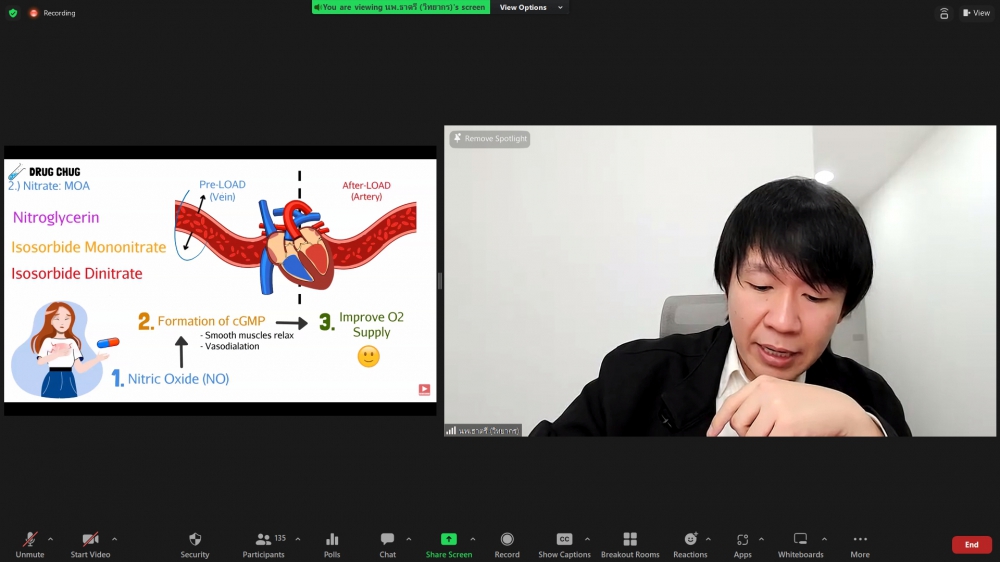The width and height of the screenshot is (1000, 562).
Task: Open Breakout Rooms
Action: pyautogui.click(x=630, y=540)
